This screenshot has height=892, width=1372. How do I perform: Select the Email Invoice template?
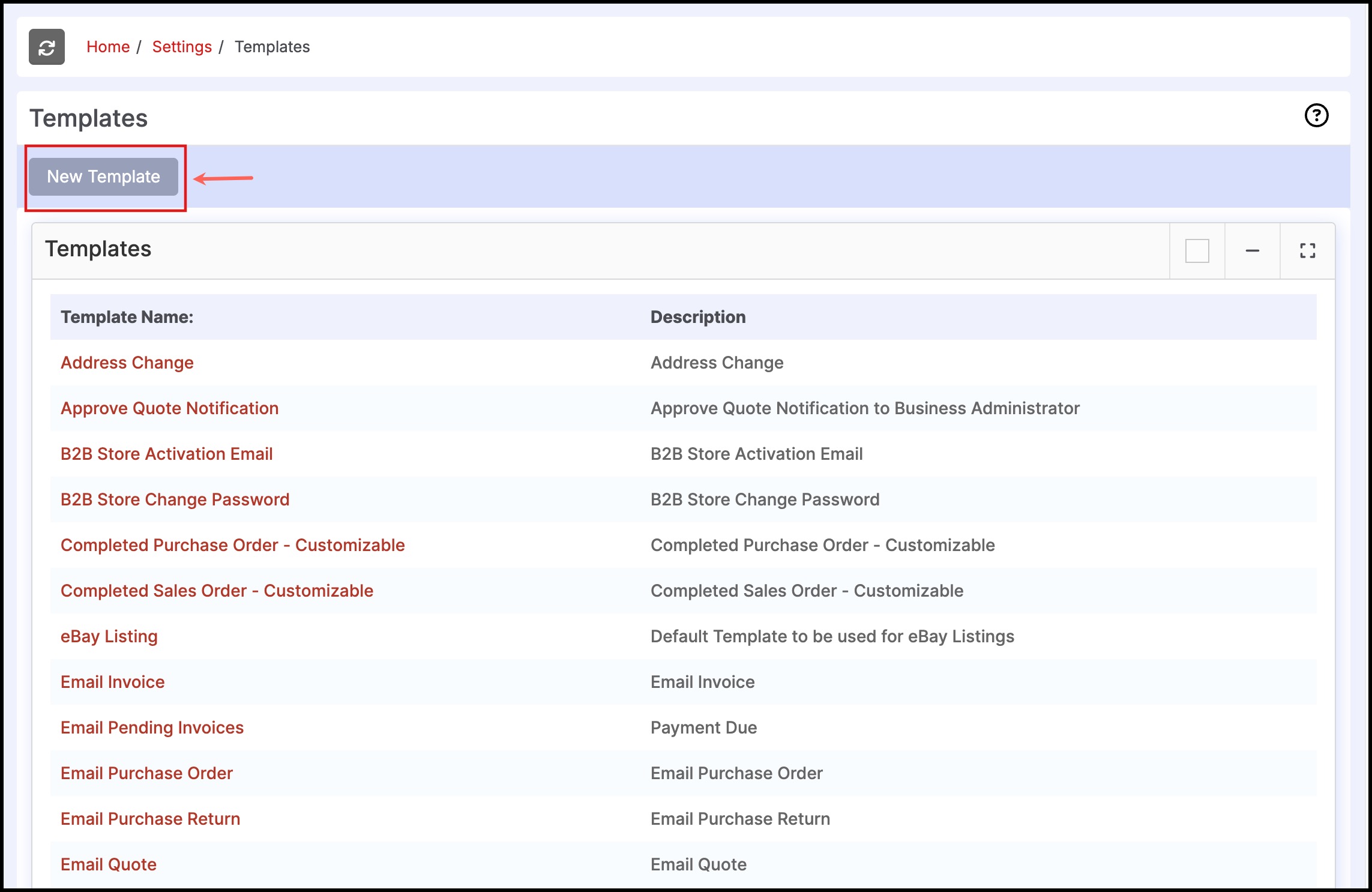click(x=113, y=682)
